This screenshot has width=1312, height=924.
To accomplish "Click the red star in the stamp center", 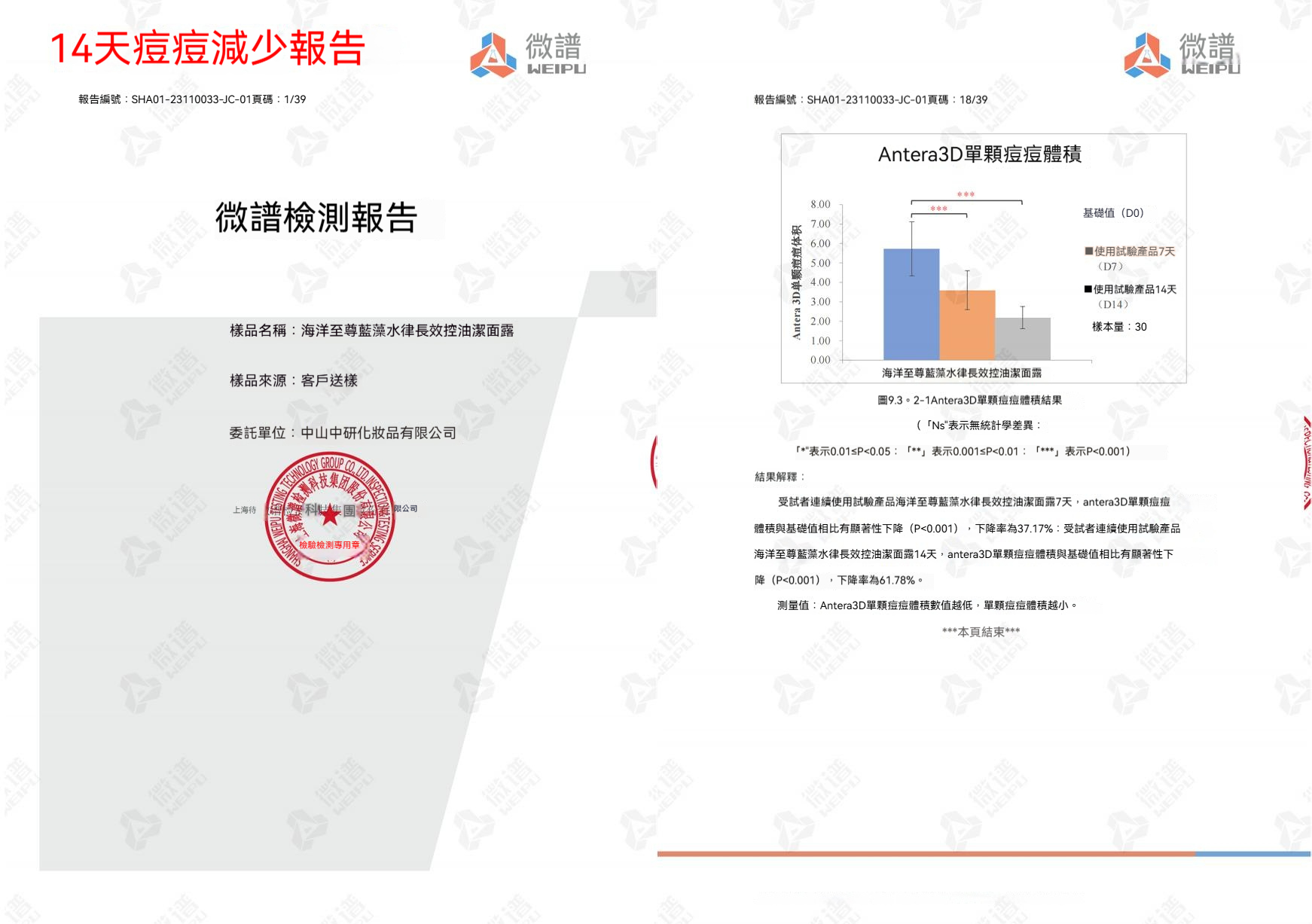I will click(x=330, y=516).
